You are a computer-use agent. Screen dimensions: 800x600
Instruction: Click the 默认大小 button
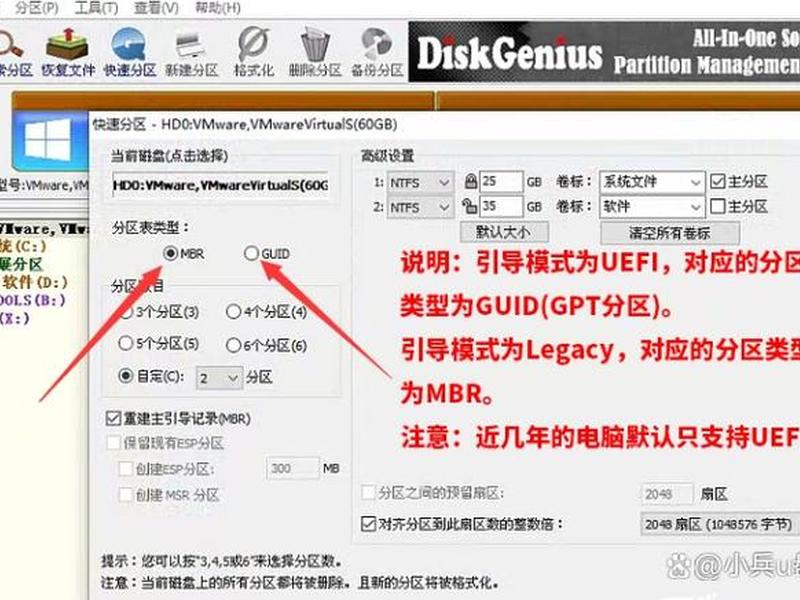click(504, 232)
